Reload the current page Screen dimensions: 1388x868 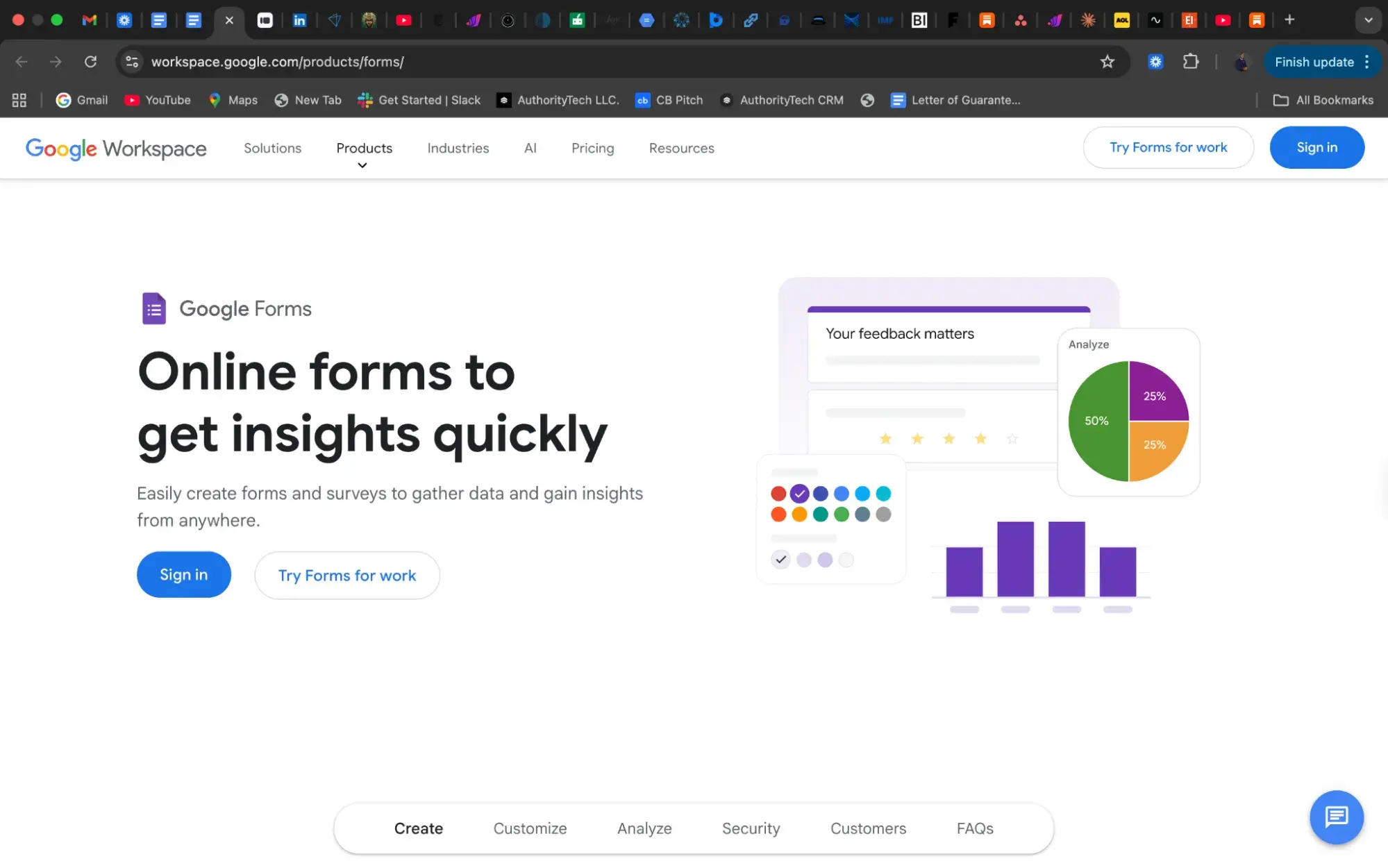[90, 62]
